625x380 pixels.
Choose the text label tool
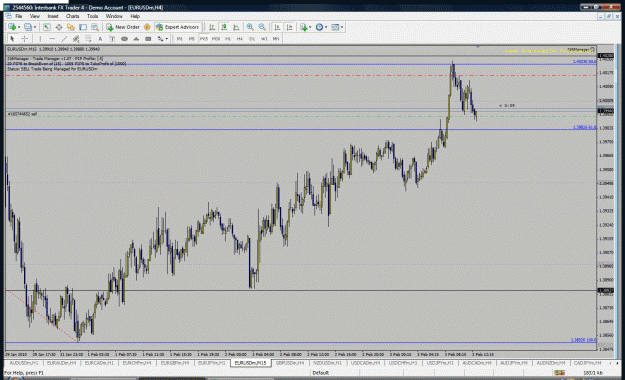pos(100,39)
